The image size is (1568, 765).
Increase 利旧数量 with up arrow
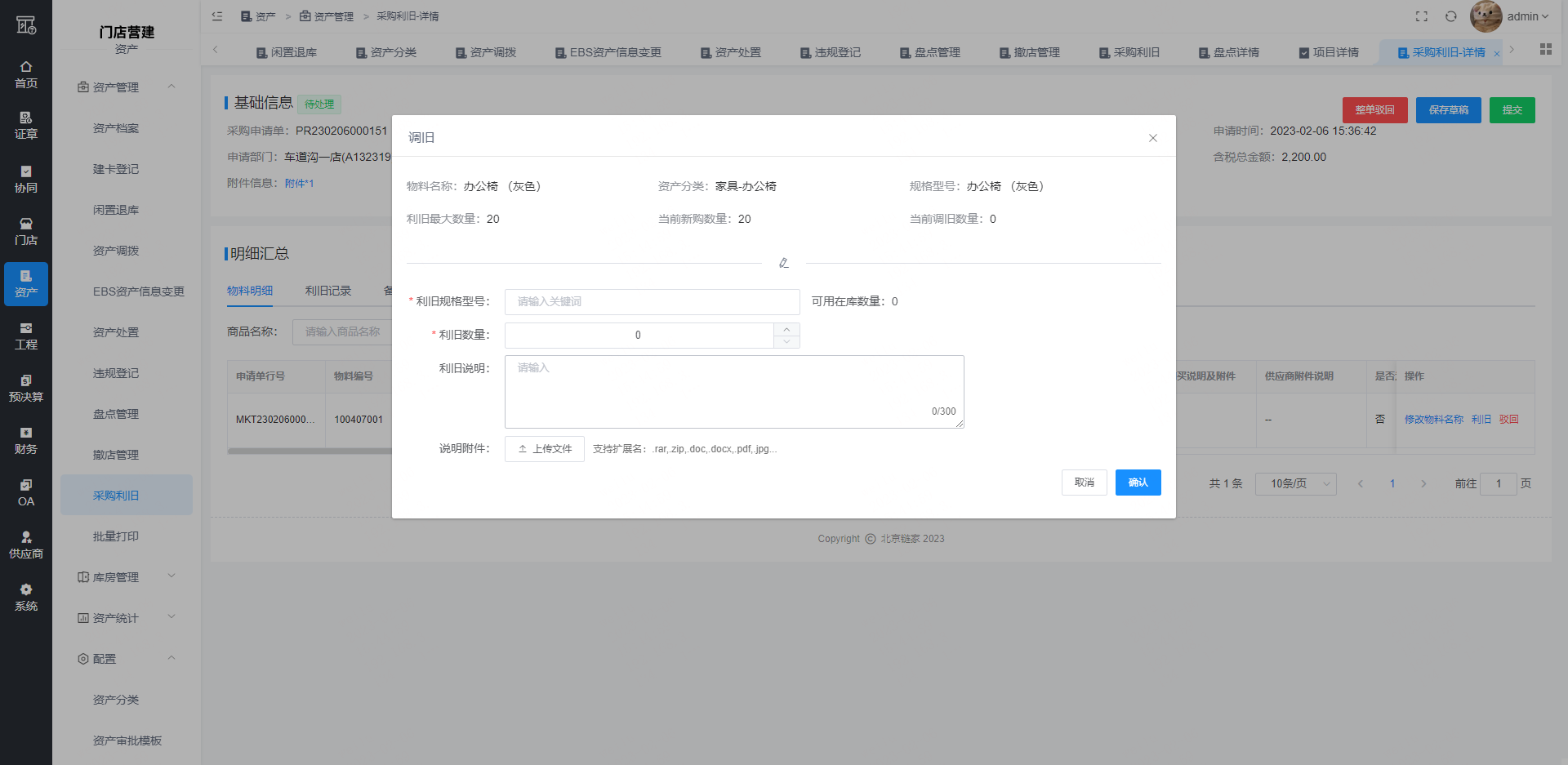[x=786, y=329]
